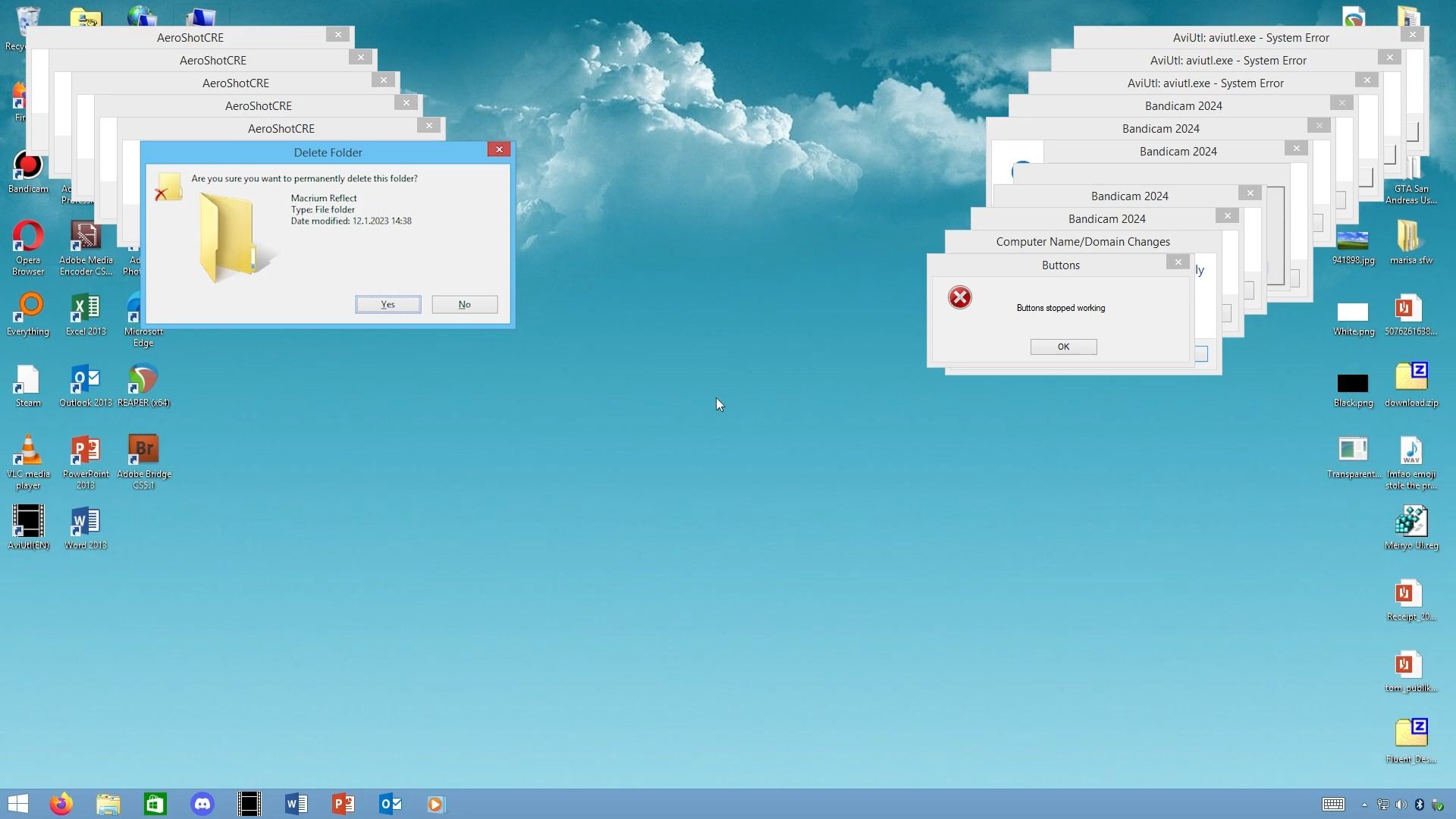Select the lmfao emoji WAV file
This screenshot has height=819, width=1456.
1410,462
